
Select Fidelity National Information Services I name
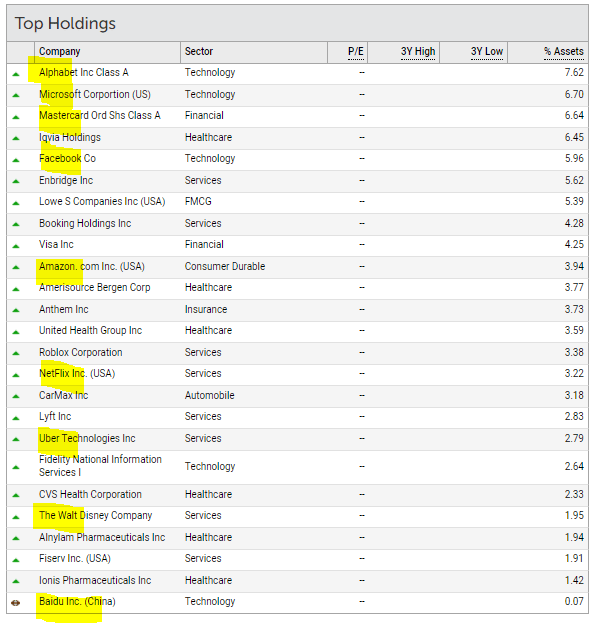click(x=100, y=466)
